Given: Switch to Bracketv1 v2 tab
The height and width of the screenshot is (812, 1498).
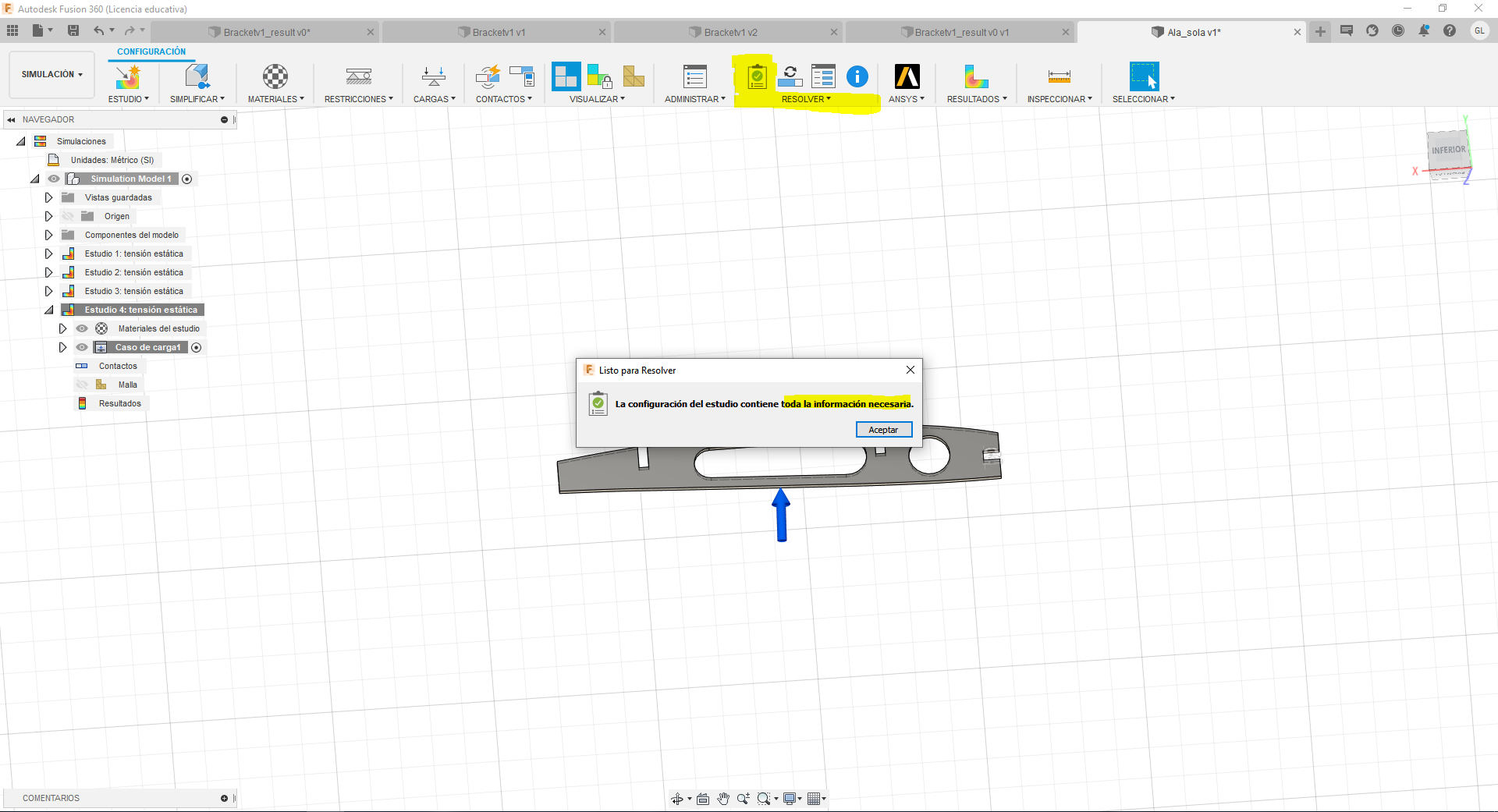Looking at the screenshot, I should pos(729,32).
